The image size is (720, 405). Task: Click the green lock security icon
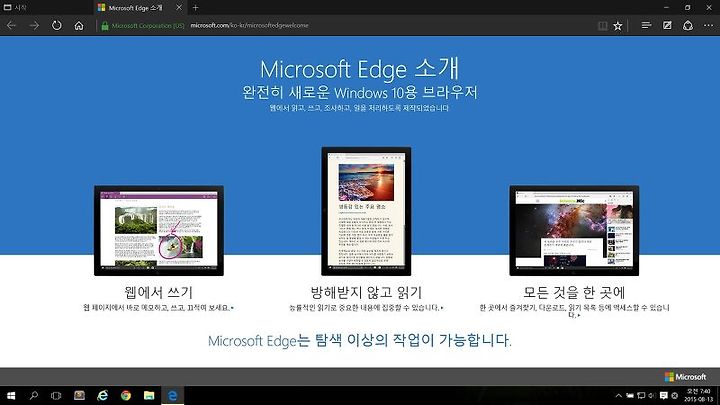tap(105, 26)
